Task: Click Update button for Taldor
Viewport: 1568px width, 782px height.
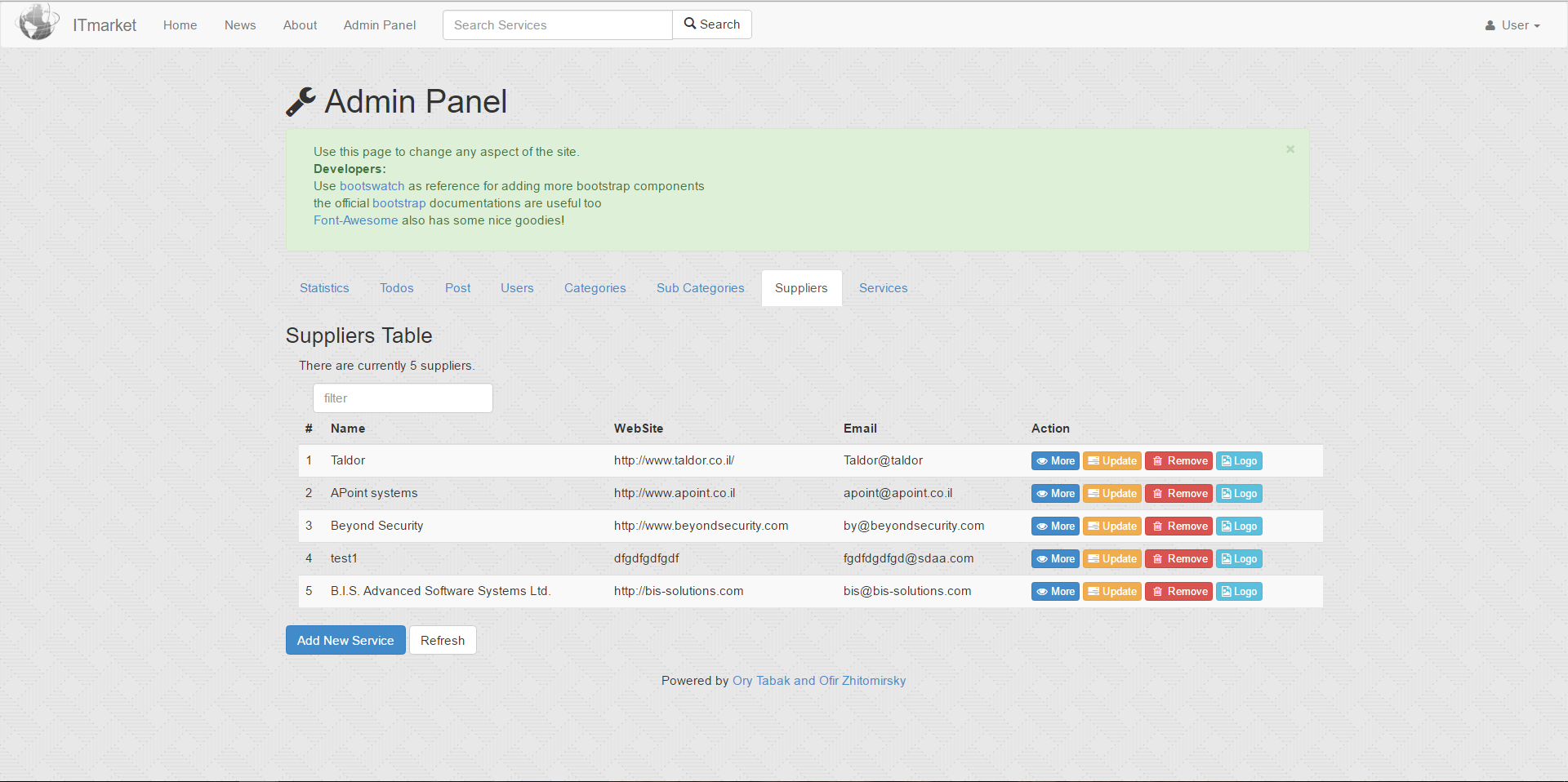Action: click(x=1112, y=461)
